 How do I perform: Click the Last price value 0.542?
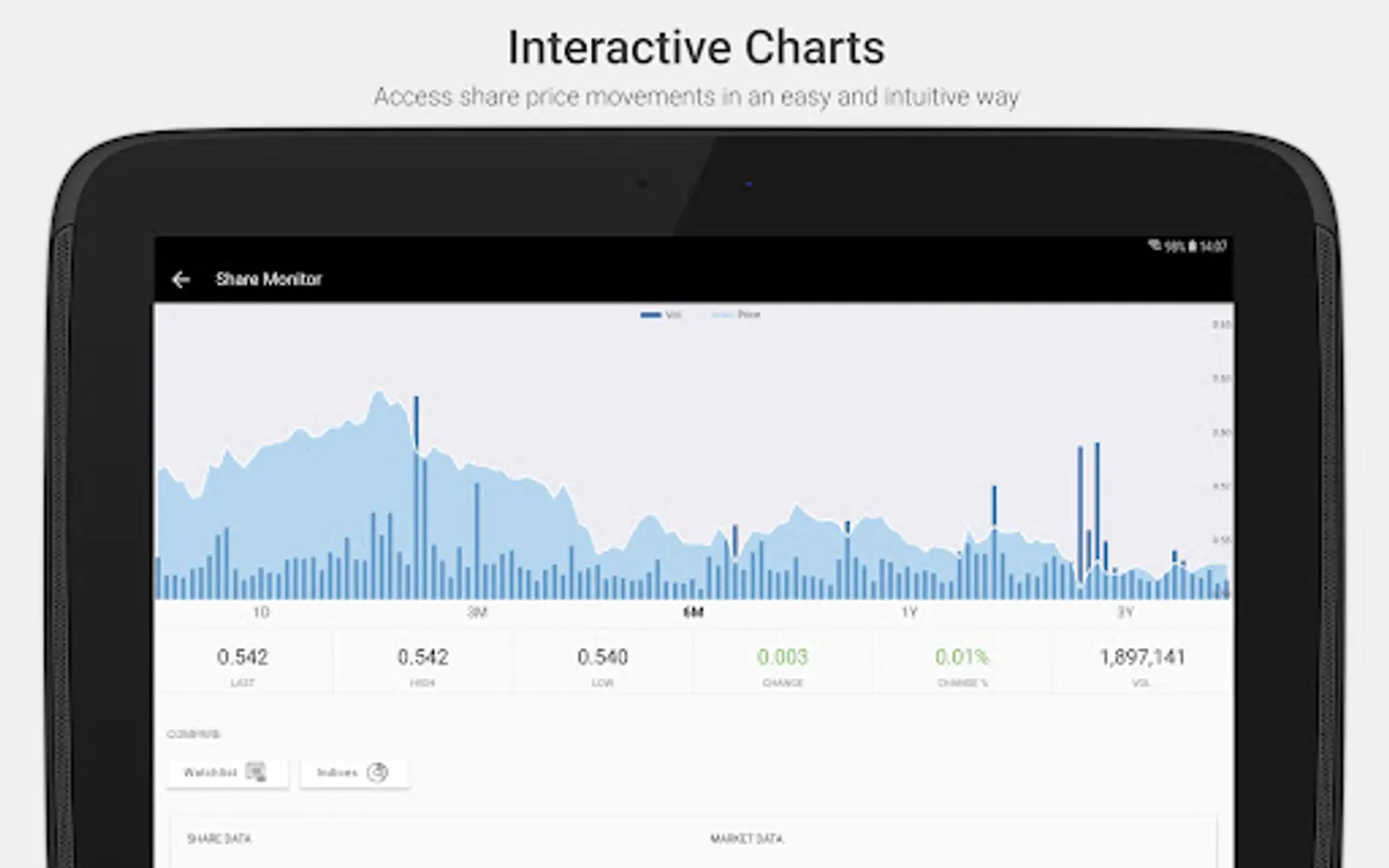(x=242, y=657)
